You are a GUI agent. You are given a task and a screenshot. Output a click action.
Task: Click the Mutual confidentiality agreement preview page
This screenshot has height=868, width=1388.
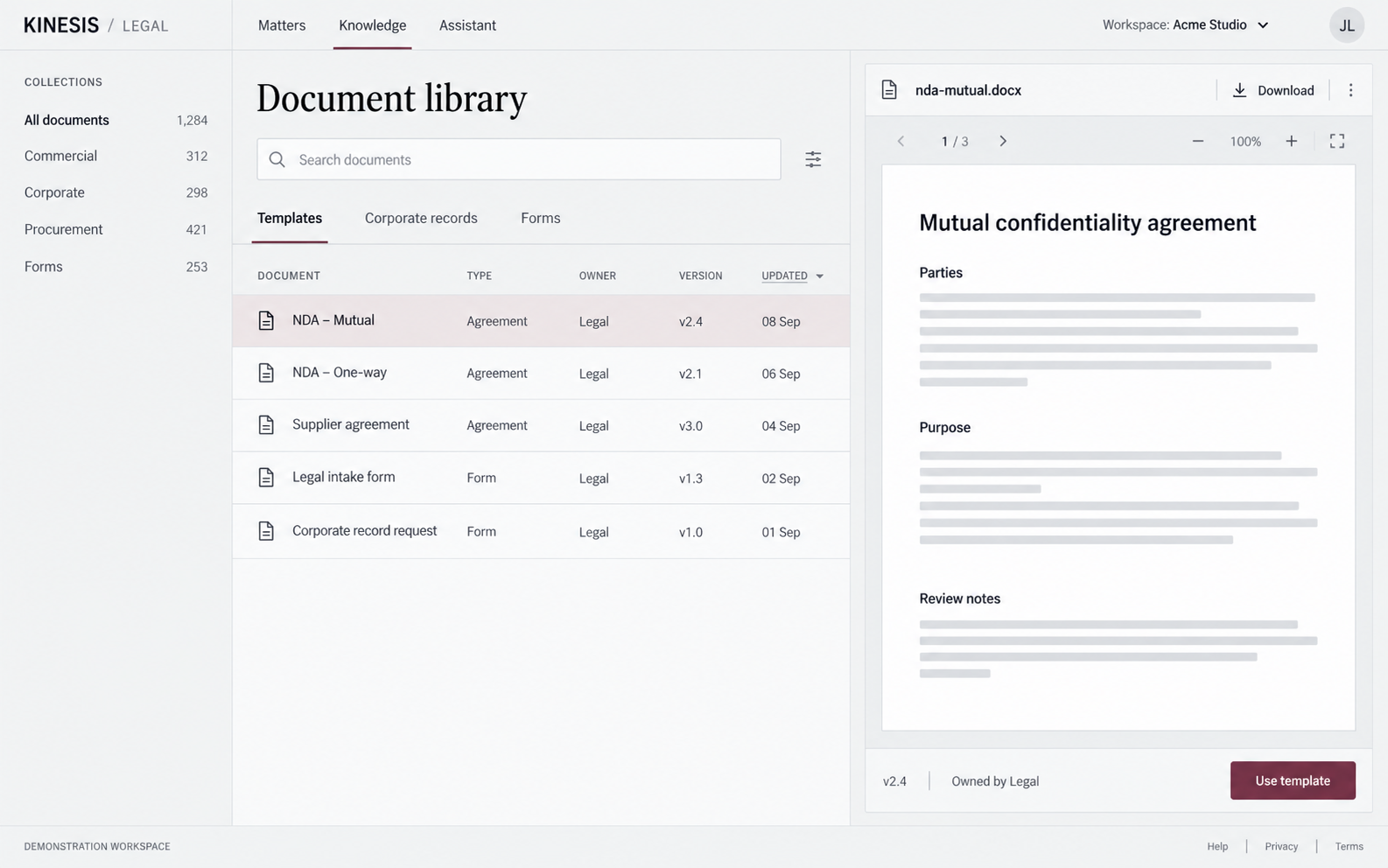pos(1118,447)
